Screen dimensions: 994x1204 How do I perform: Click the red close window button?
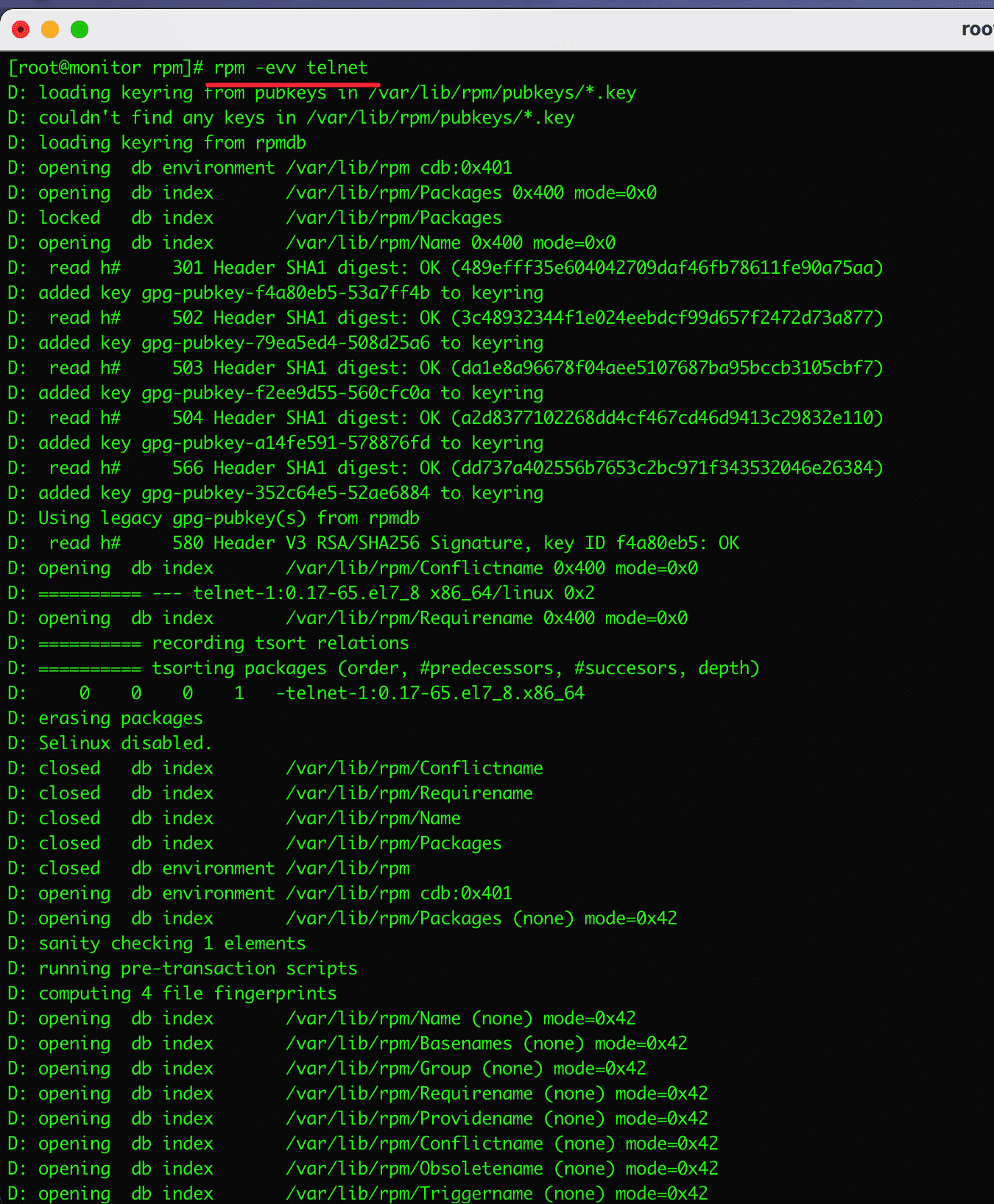[x=21, y=29]
